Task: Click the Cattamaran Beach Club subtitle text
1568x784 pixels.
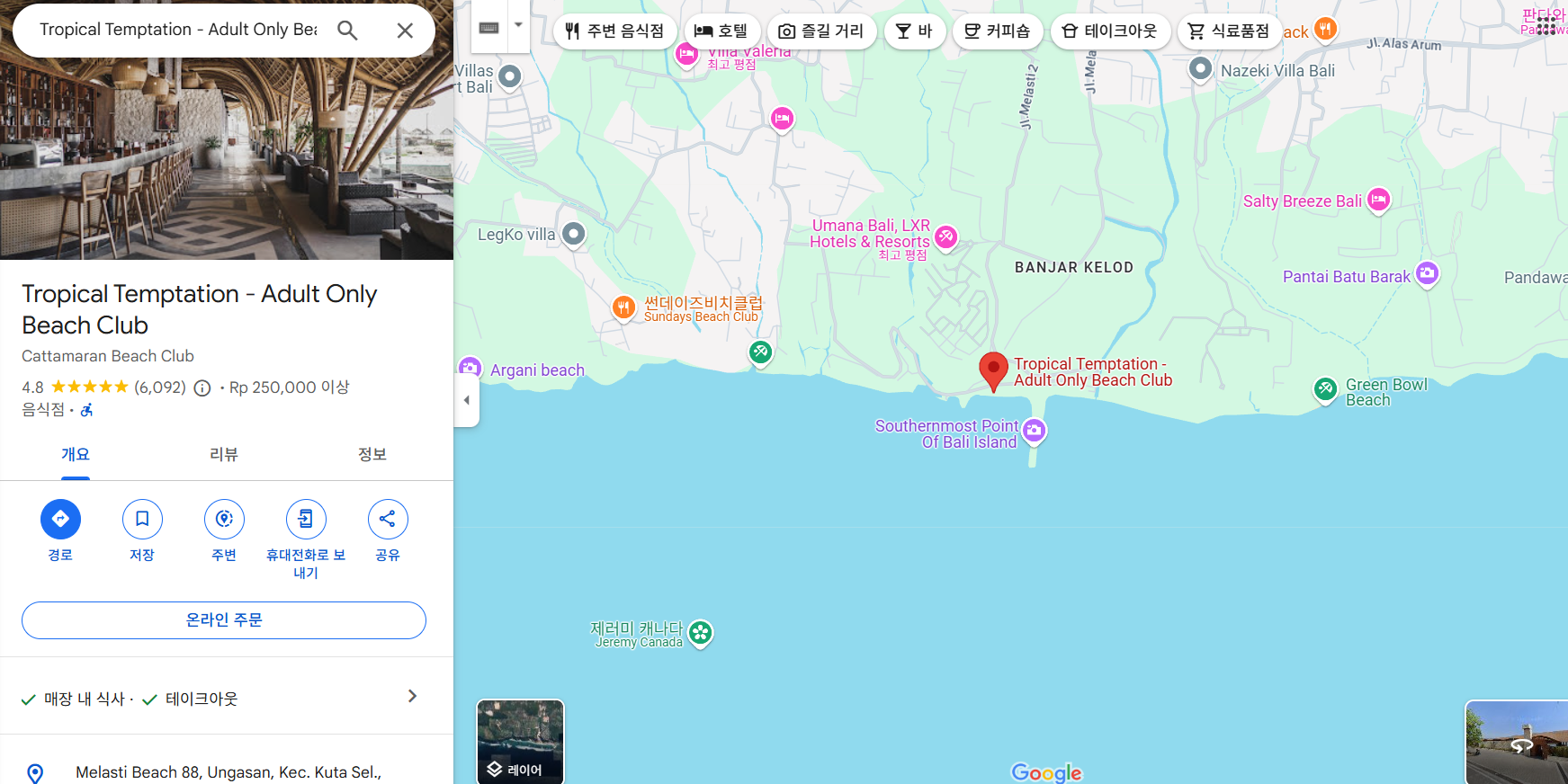Action: pyautogui.click(x=108, y=356)
